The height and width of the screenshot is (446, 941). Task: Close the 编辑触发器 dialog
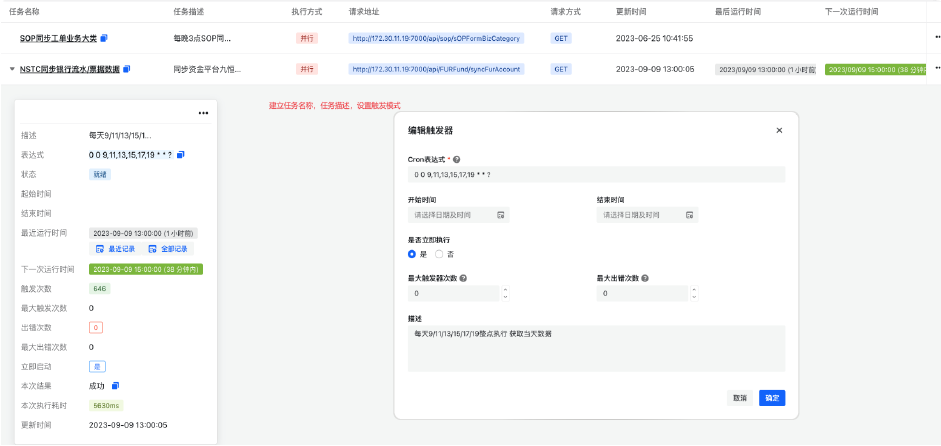779,130
